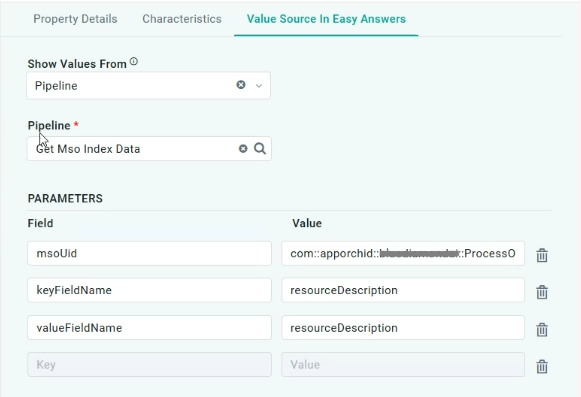Select Value Source In Easy Answers tab
Screen dimensions: 581x397
point(326,19)
